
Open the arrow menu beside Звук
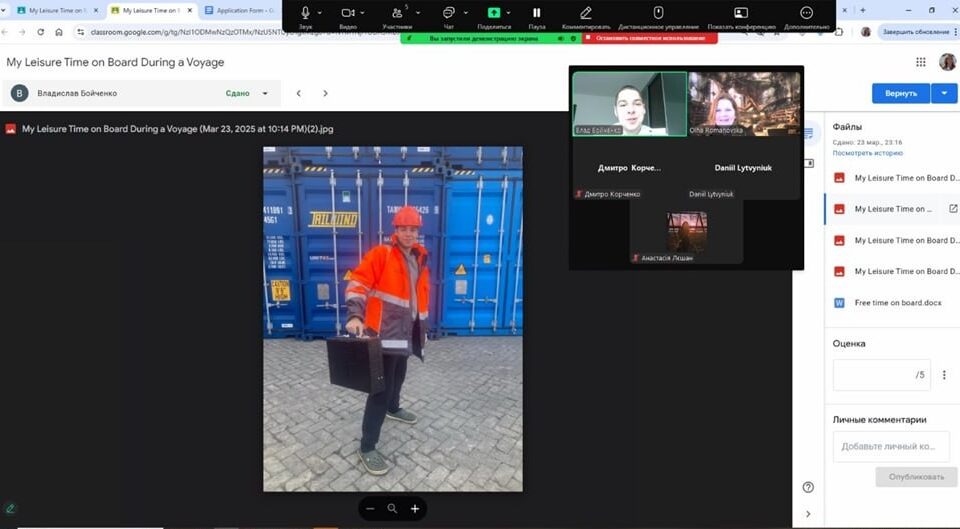pyautogui.click(x=320, y=13)
